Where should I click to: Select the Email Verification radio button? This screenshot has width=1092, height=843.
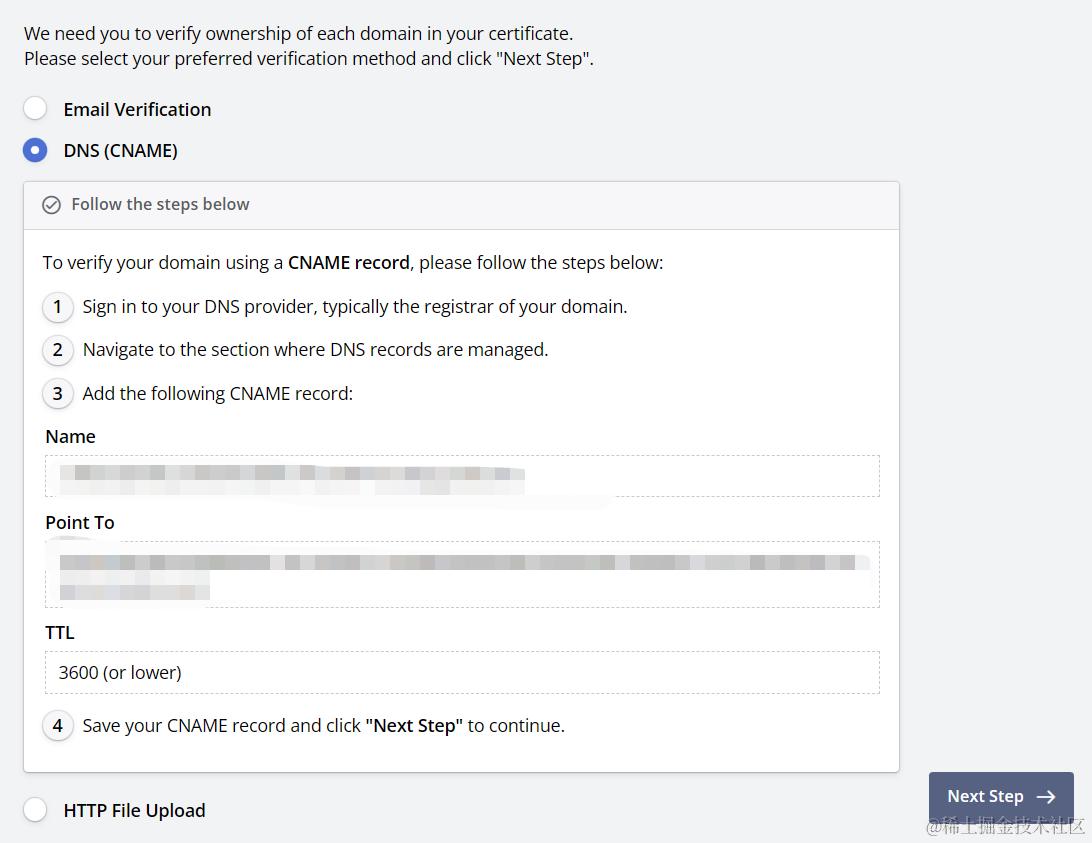coord(35,109)
